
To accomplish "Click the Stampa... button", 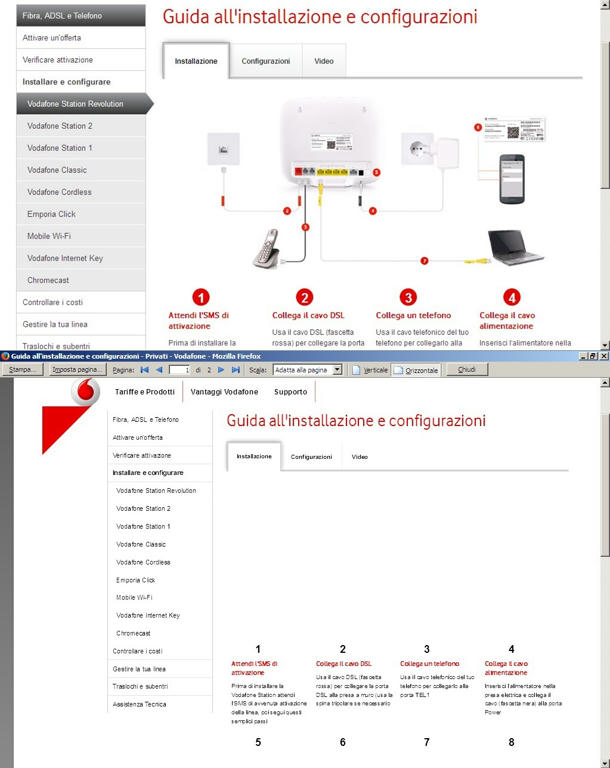I will tap(23, 369).
